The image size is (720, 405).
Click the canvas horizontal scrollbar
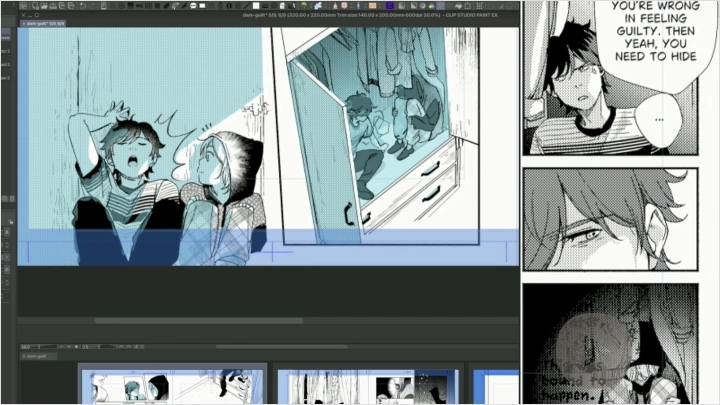[x=199, y=321]
